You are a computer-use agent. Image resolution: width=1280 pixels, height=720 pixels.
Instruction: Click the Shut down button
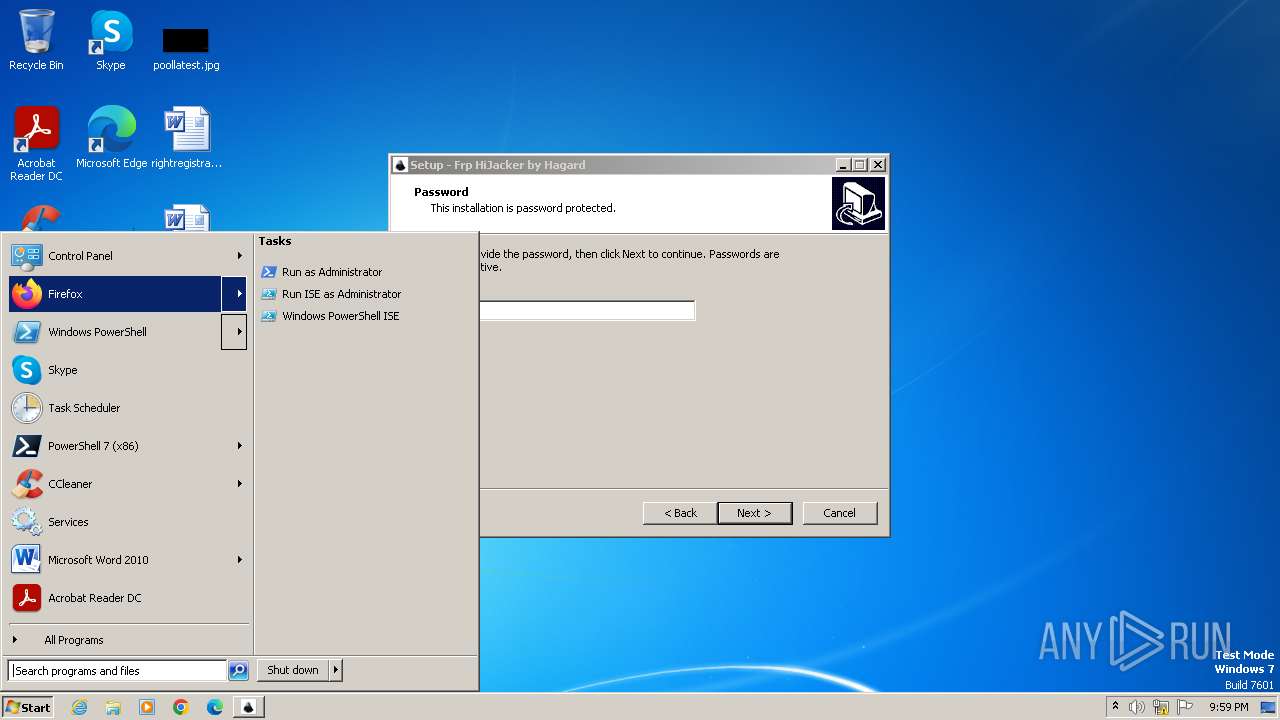coord(293,670)
